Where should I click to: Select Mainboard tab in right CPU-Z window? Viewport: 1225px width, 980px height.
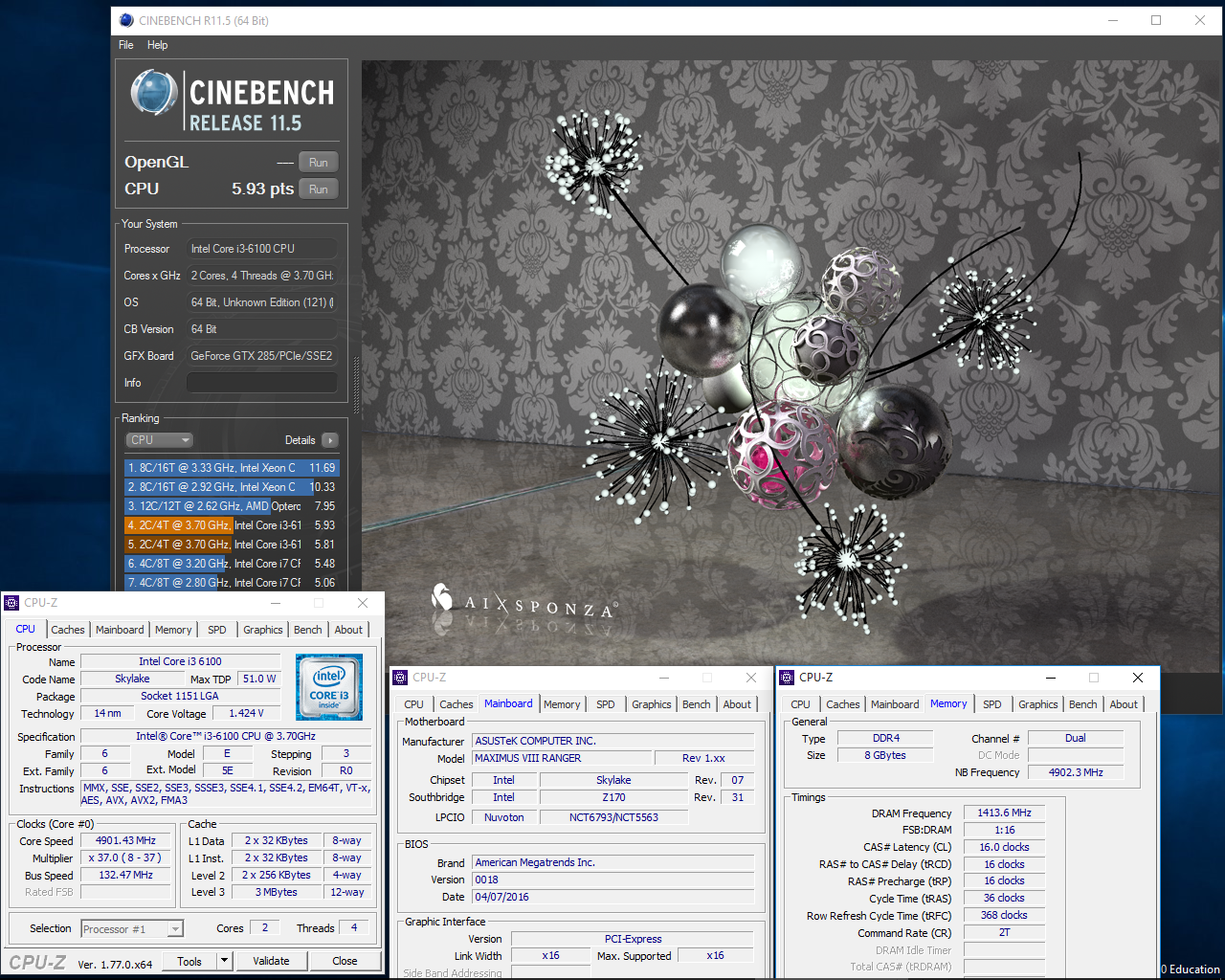tap(895, 704)
